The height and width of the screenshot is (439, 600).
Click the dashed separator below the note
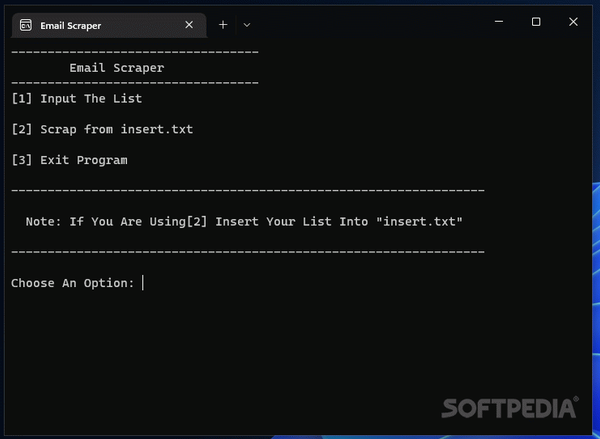tap(247, 252)
